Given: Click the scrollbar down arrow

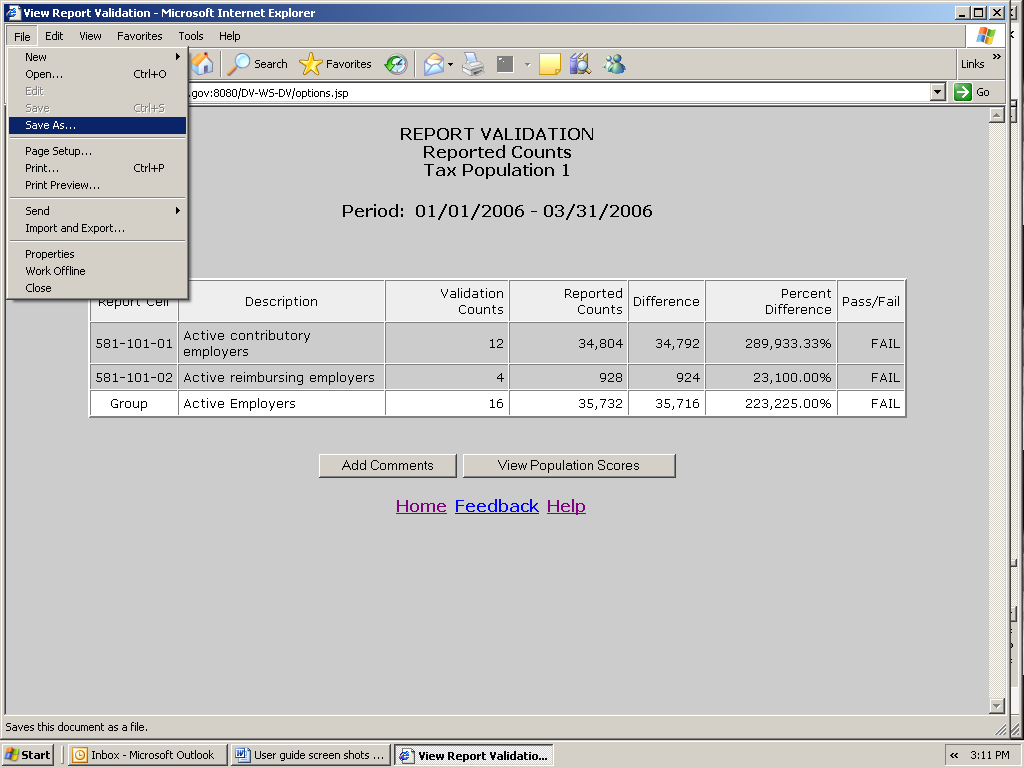Looking at the screenshot, I should pos(997,705).
